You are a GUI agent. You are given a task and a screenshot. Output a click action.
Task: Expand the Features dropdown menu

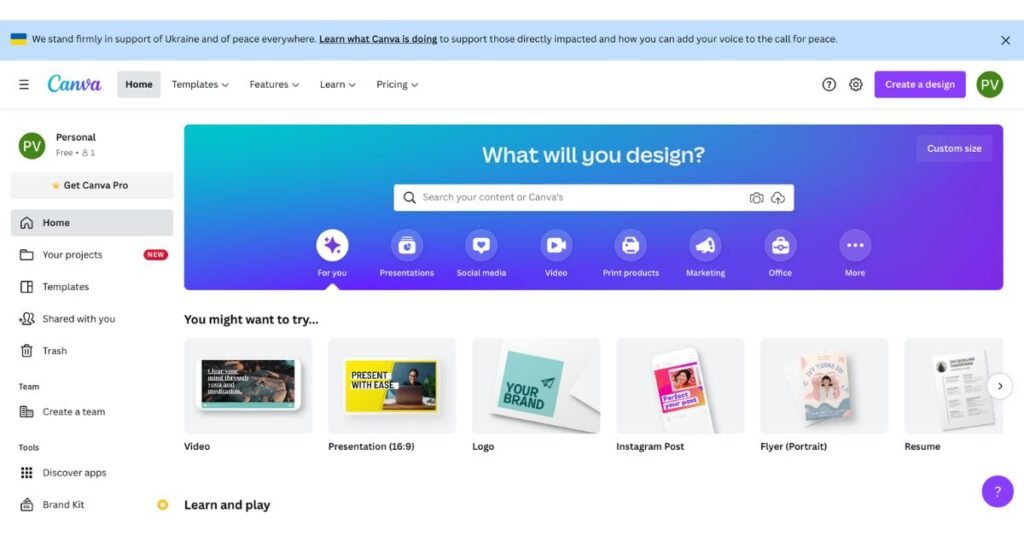coord(274,84)
